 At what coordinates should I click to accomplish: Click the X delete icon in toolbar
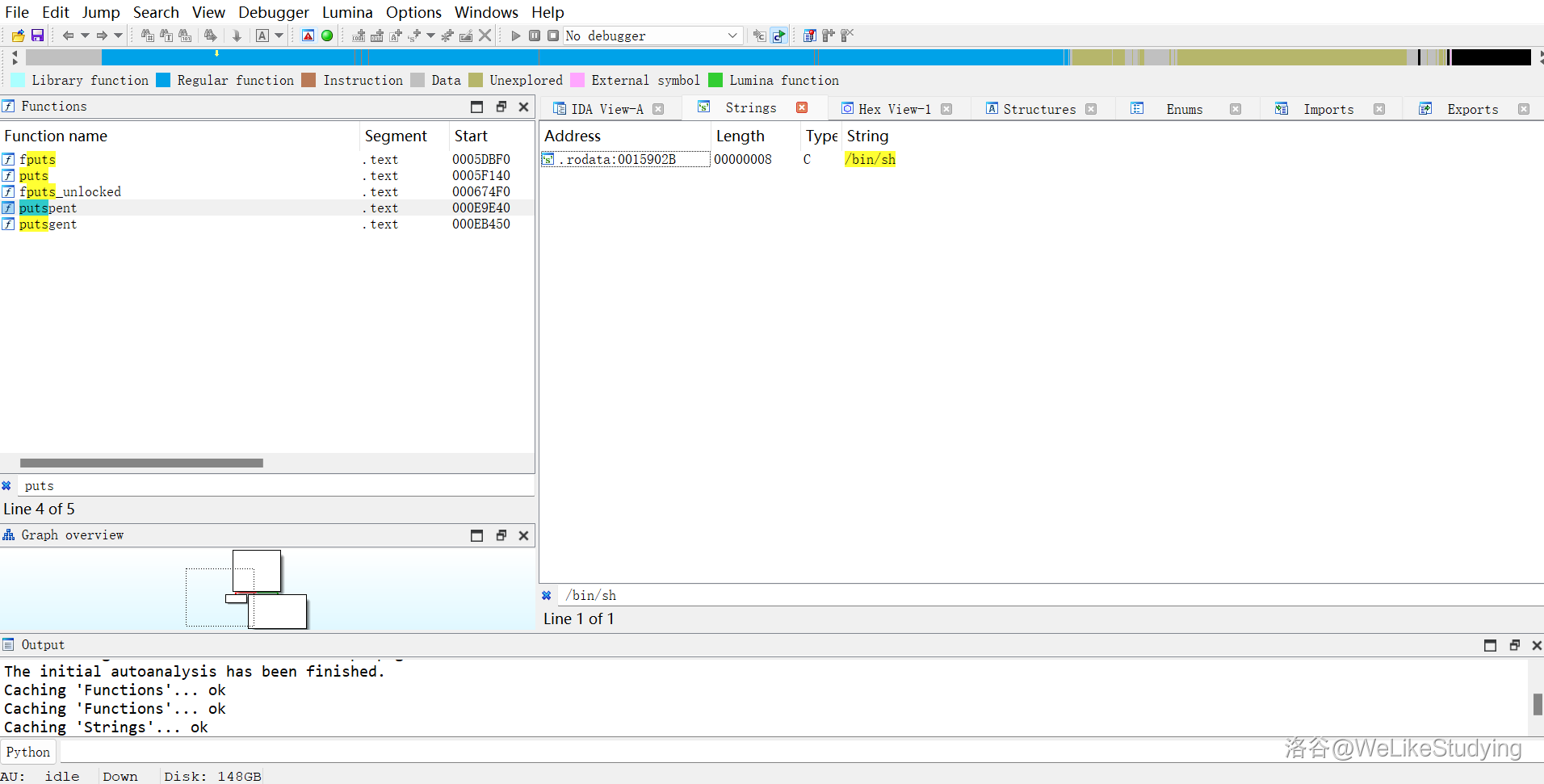click(x=485, y=36)
